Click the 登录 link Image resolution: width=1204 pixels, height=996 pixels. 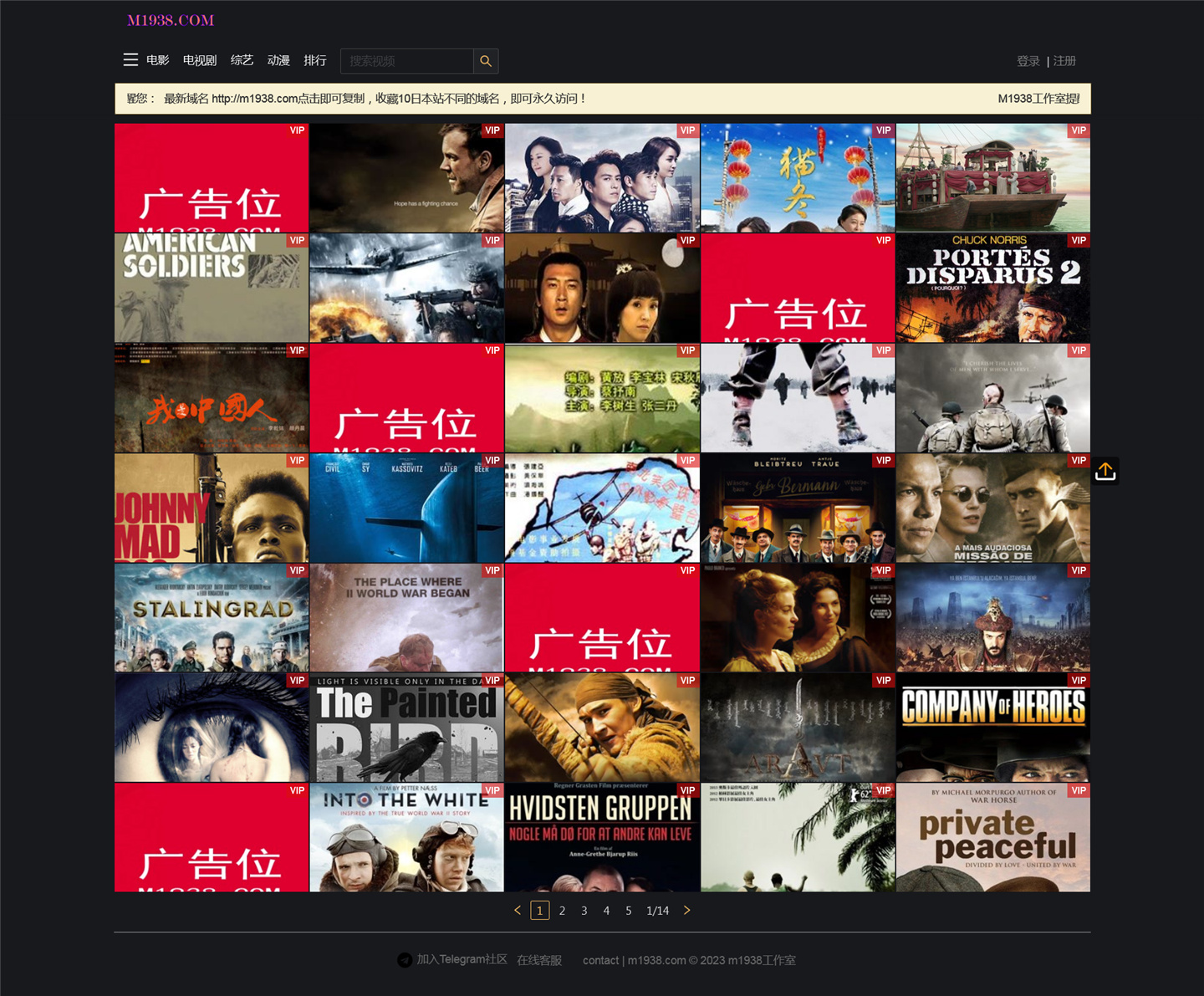(x=1028, y=61)
